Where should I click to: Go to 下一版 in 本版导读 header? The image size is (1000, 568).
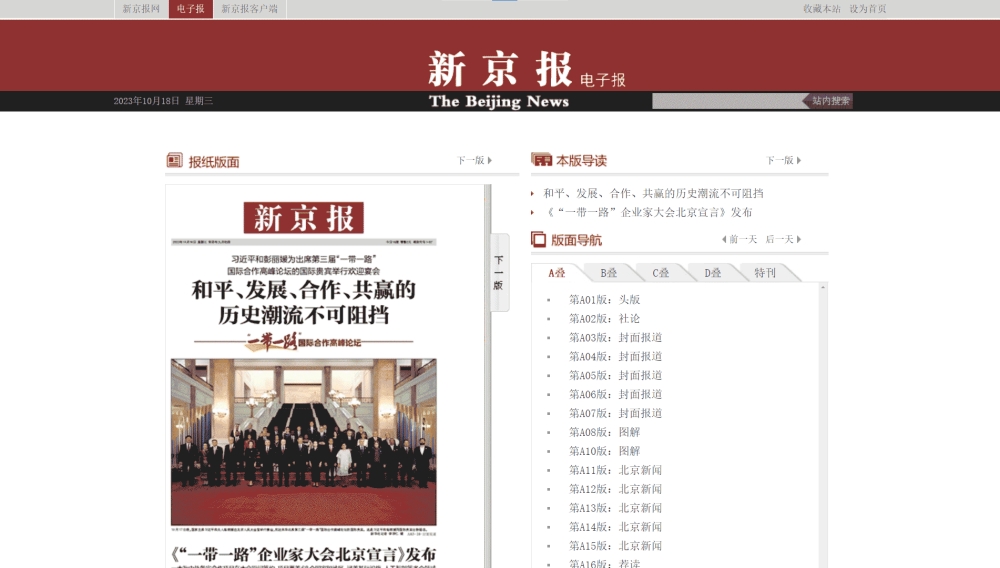(783, 161)
